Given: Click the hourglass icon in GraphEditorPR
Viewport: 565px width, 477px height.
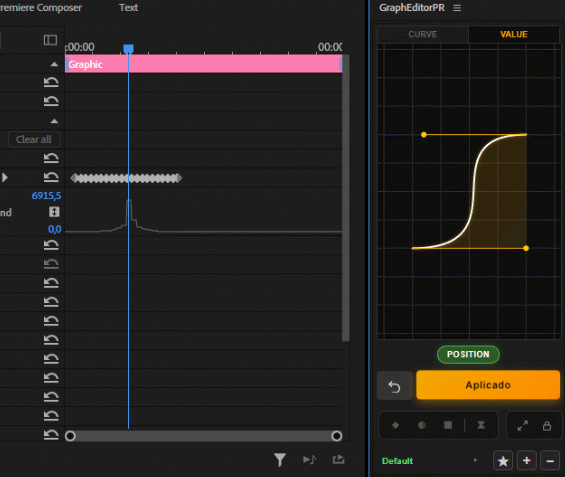Looking at the screenshot, I should point(481,425).
